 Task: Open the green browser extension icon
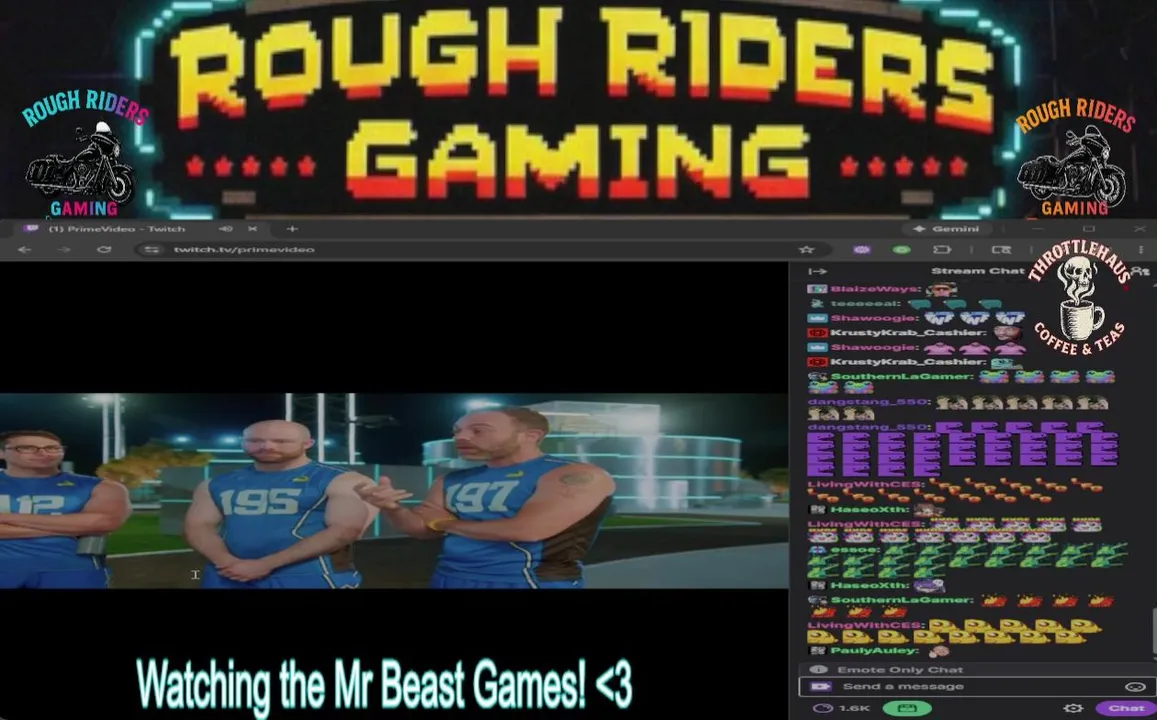click(x=901, y=249)
